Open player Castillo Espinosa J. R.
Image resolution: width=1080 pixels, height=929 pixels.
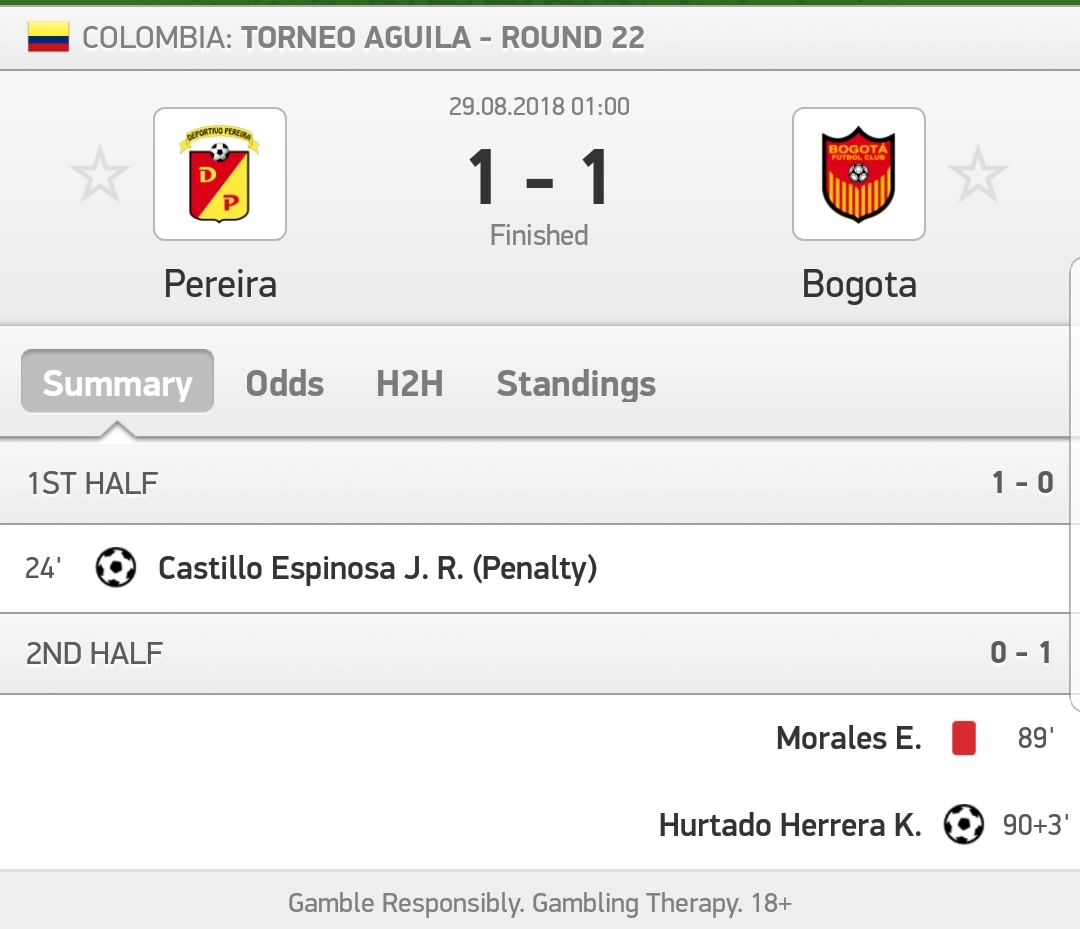(x=311, y=568)
